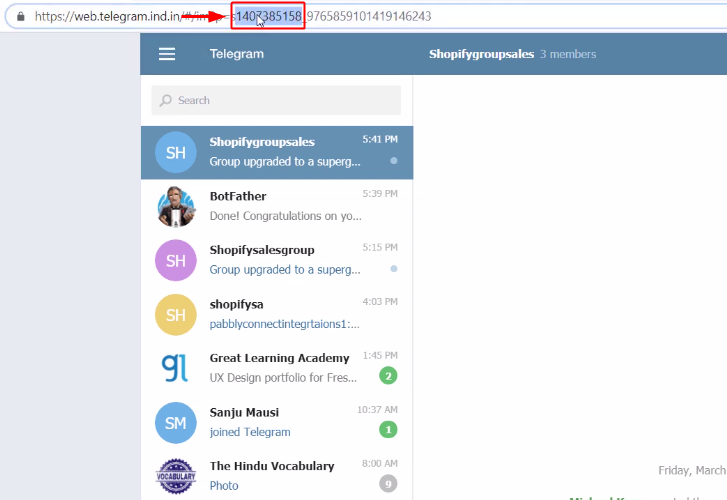
Task: Click 'Done! Congratulations on yo...' preview text
Action: 286,216
